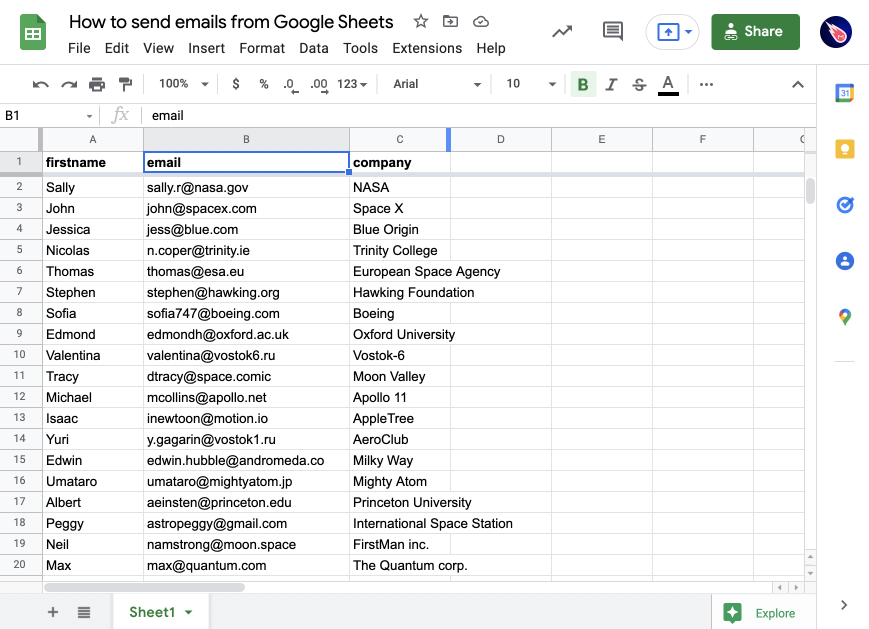Screen dimensions: 869x629
Task: Hide the menus with the up chevron
Action: coord(798,84)
